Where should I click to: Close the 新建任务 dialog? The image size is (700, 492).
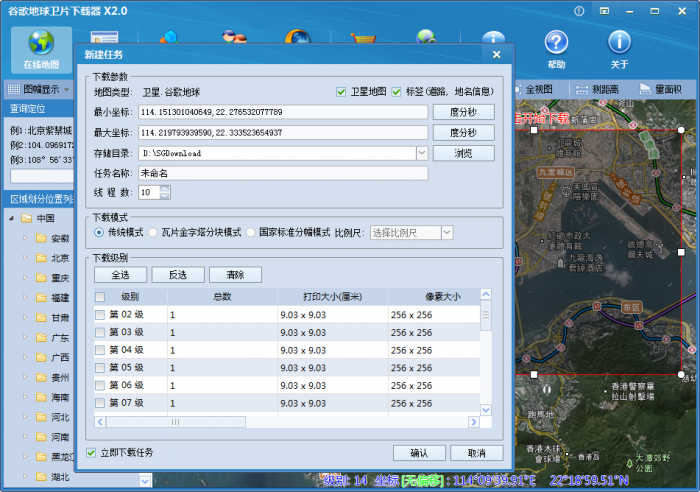tap(496, 54)
